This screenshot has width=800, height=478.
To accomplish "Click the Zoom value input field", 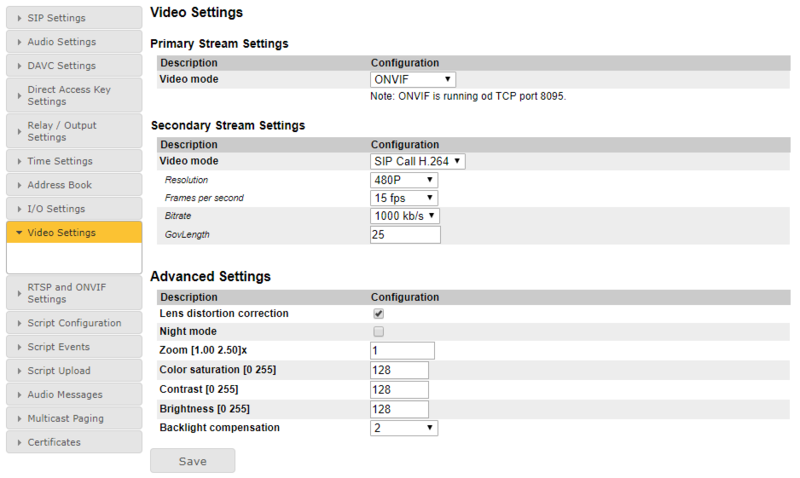I will pos(402,351).
